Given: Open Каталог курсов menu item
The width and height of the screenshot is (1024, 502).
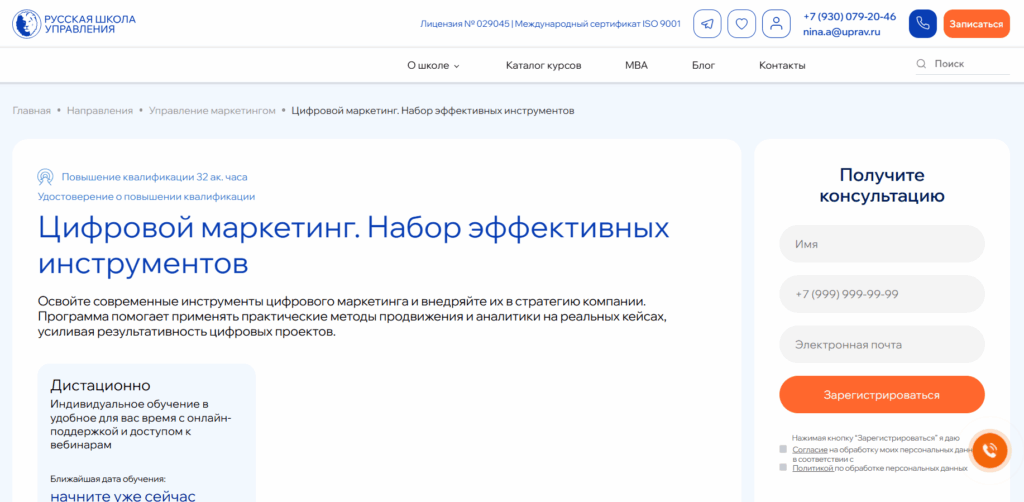Looking at the screenshot, I should [x=543, y=65].
